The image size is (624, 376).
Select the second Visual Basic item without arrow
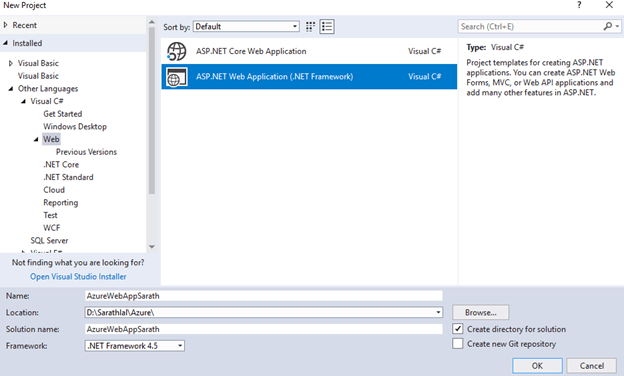pos(38,76)
